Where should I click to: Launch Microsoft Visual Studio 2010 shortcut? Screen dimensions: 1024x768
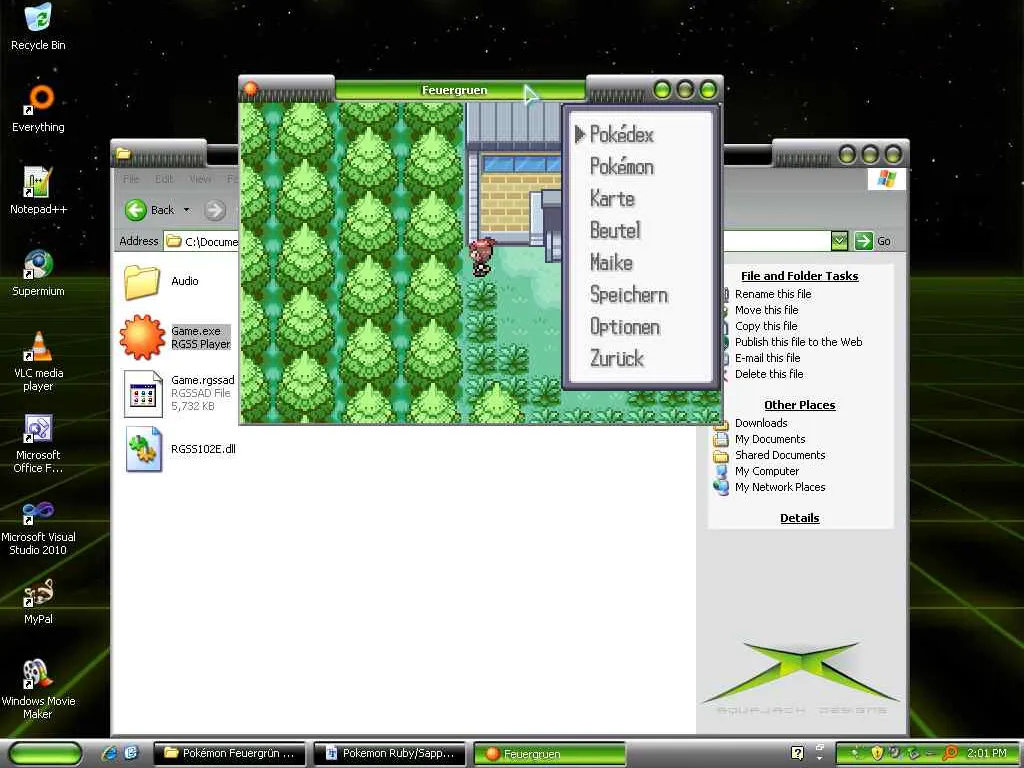[x=38, y=511]
